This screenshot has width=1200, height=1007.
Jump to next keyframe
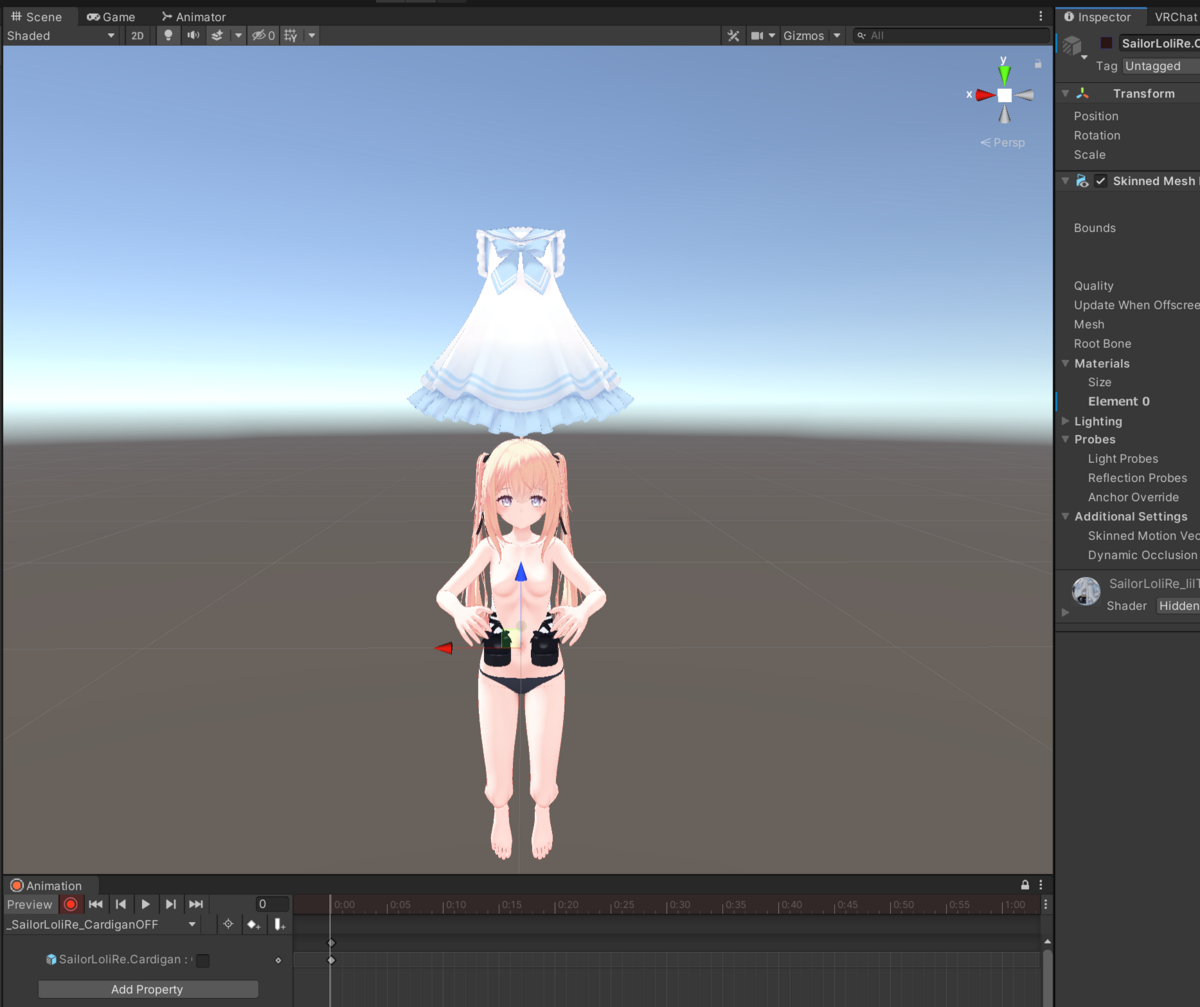pos(171,904)
